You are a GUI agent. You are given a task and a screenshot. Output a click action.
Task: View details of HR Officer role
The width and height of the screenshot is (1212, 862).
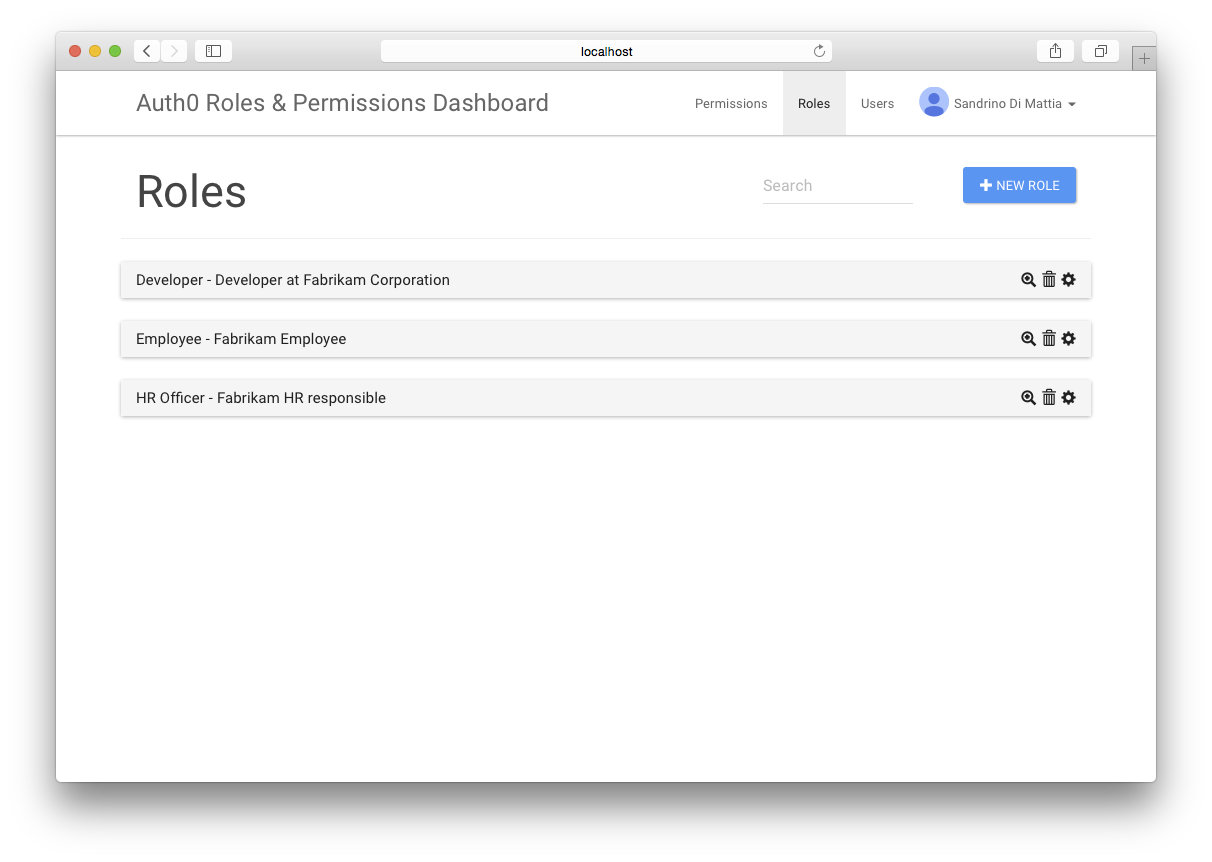pos(1028,398)
